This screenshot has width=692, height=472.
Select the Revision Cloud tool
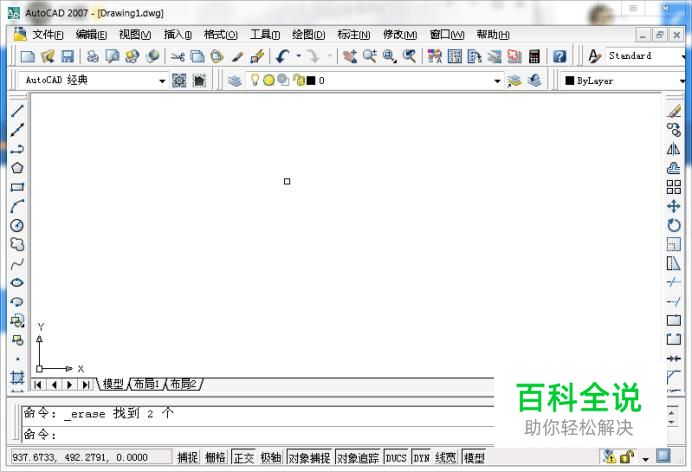click(17, 244)
